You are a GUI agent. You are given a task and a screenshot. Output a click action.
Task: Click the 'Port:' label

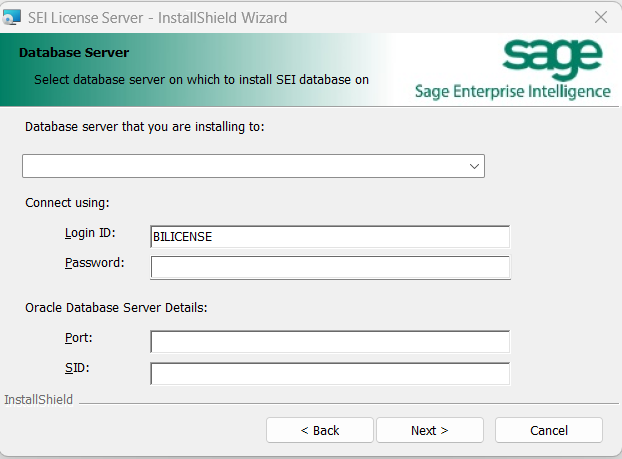(x=79, y=338)
